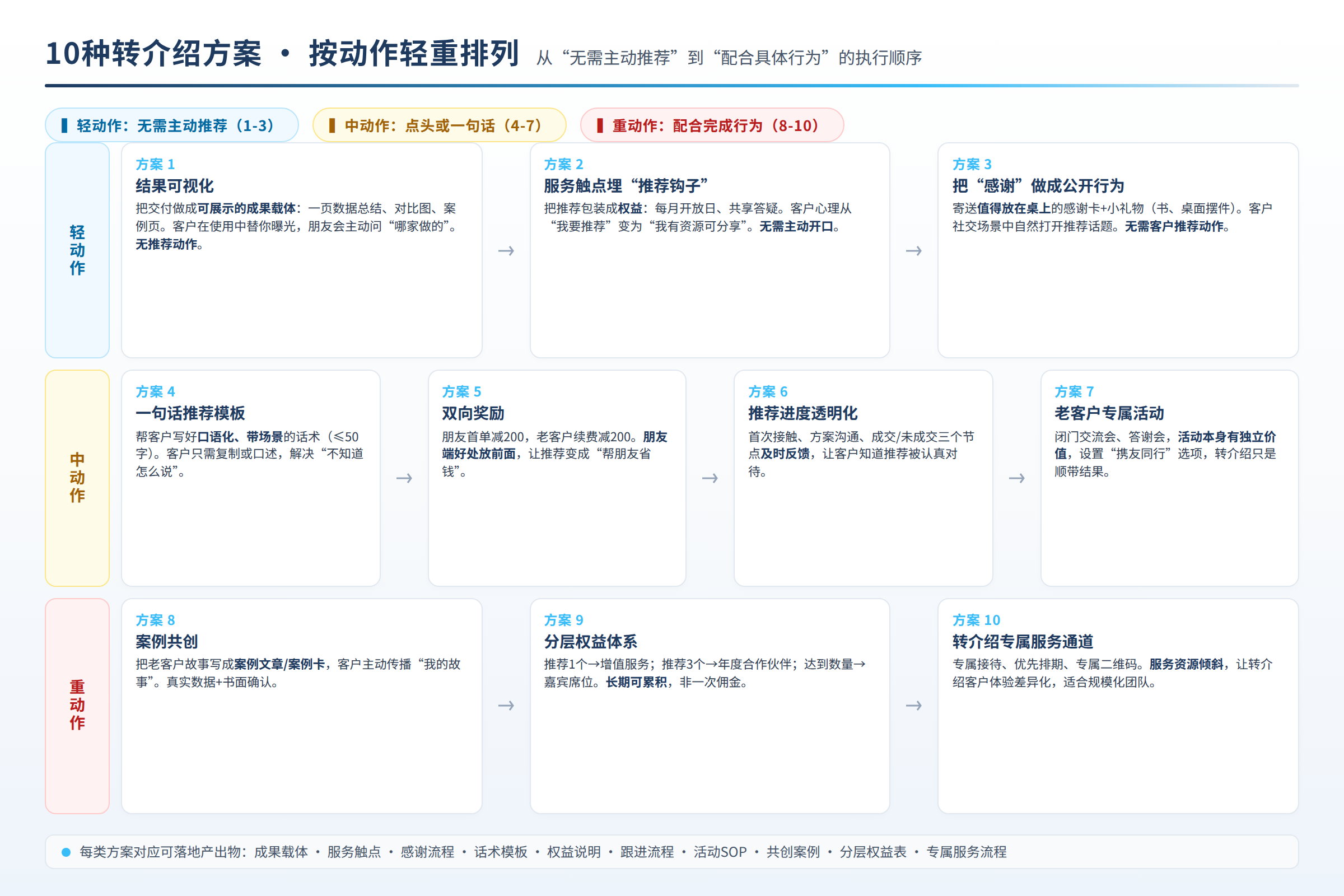Click the blue dot in the footer bar
The height and width of the screenshot is (896, 1344).
pos(66,852)
